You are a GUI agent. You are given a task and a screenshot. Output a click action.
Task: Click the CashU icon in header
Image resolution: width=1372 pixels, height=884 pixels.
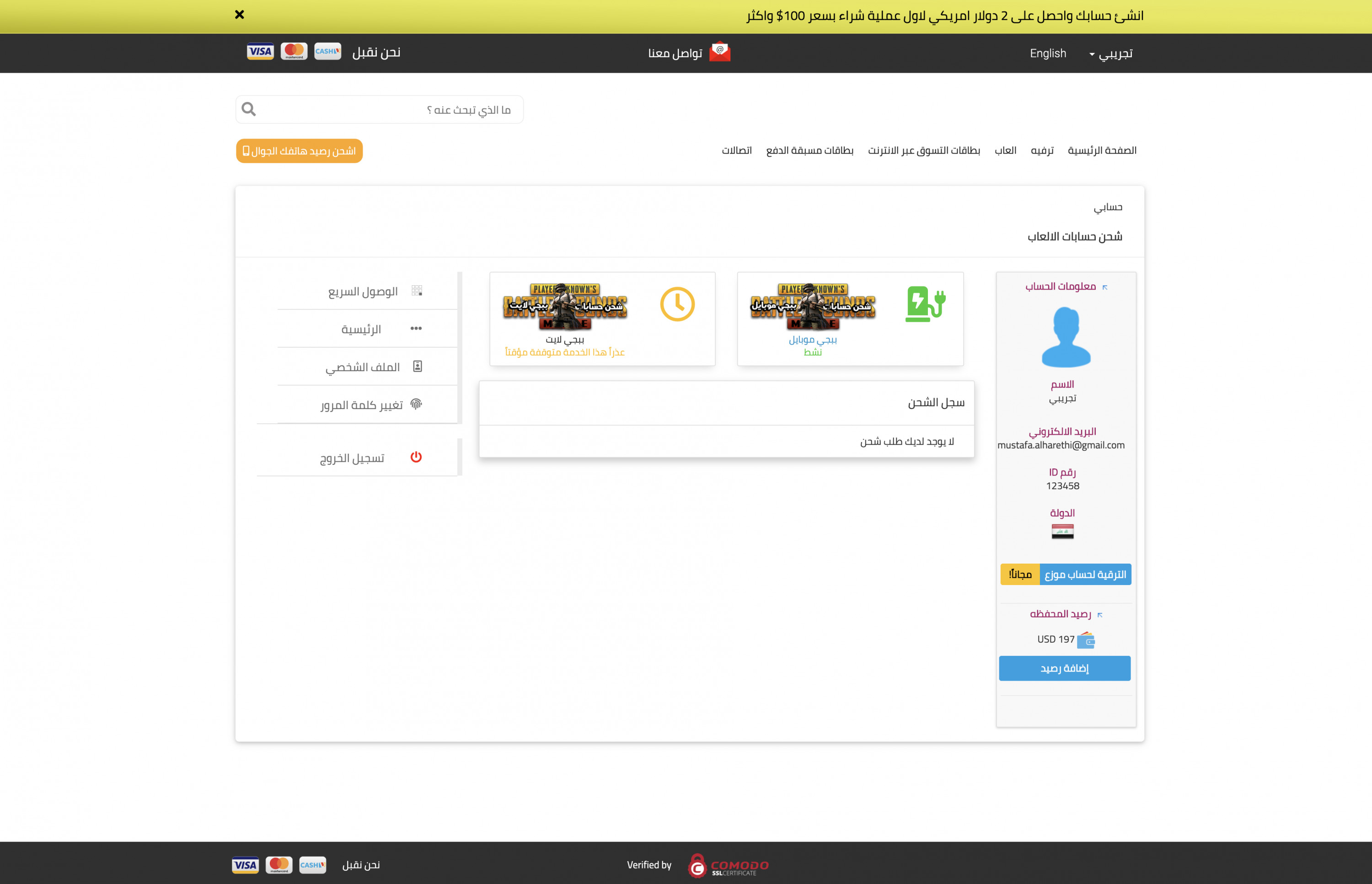(328, 52)
